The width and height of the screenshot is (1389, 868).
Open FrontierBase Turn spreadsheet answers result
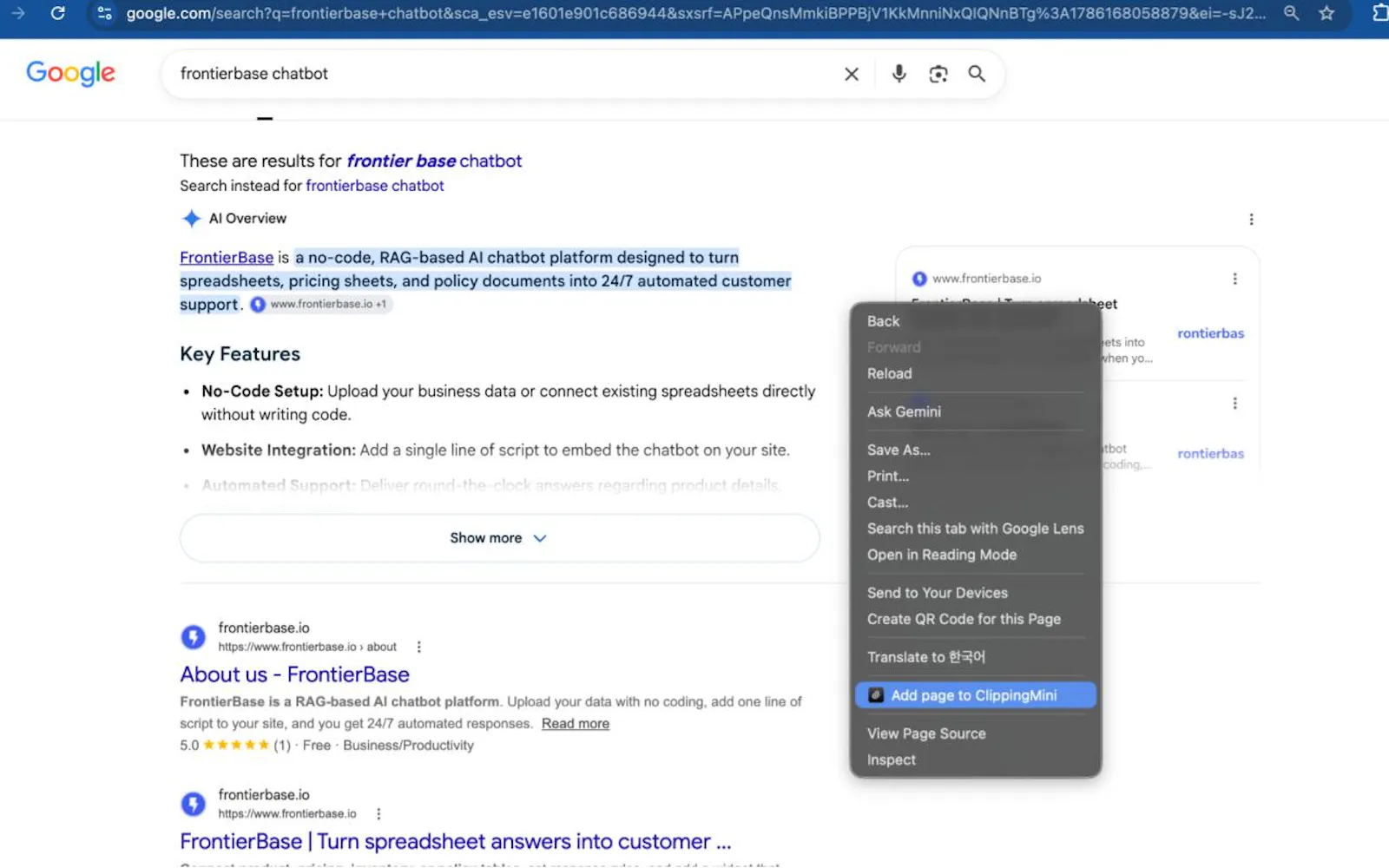(x=455, y=841)
